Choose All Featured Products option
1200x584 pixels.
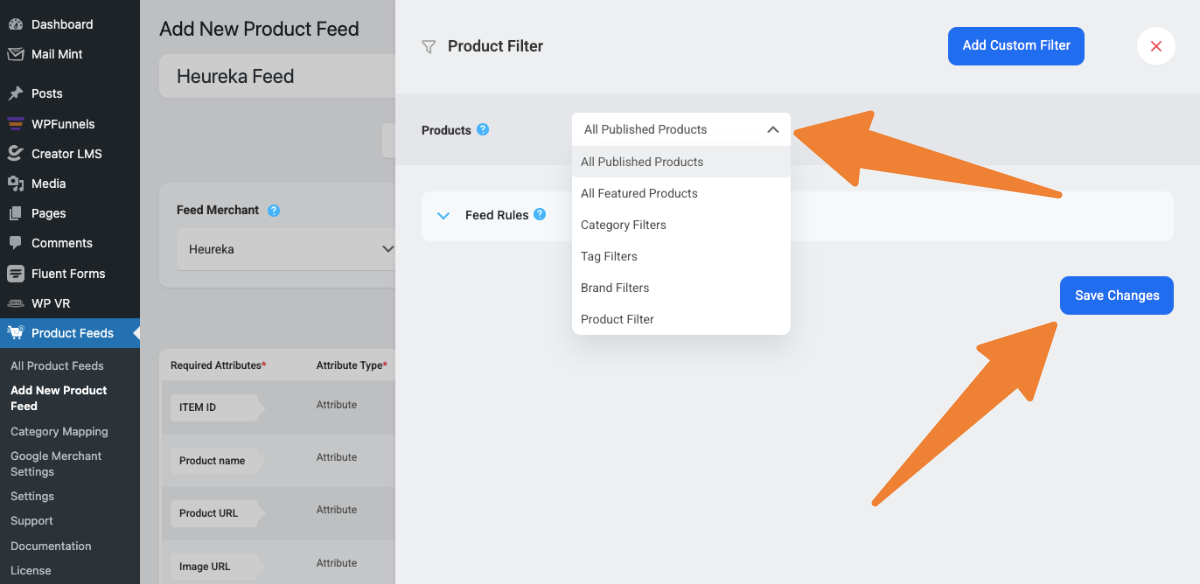(x=639, y=193)
